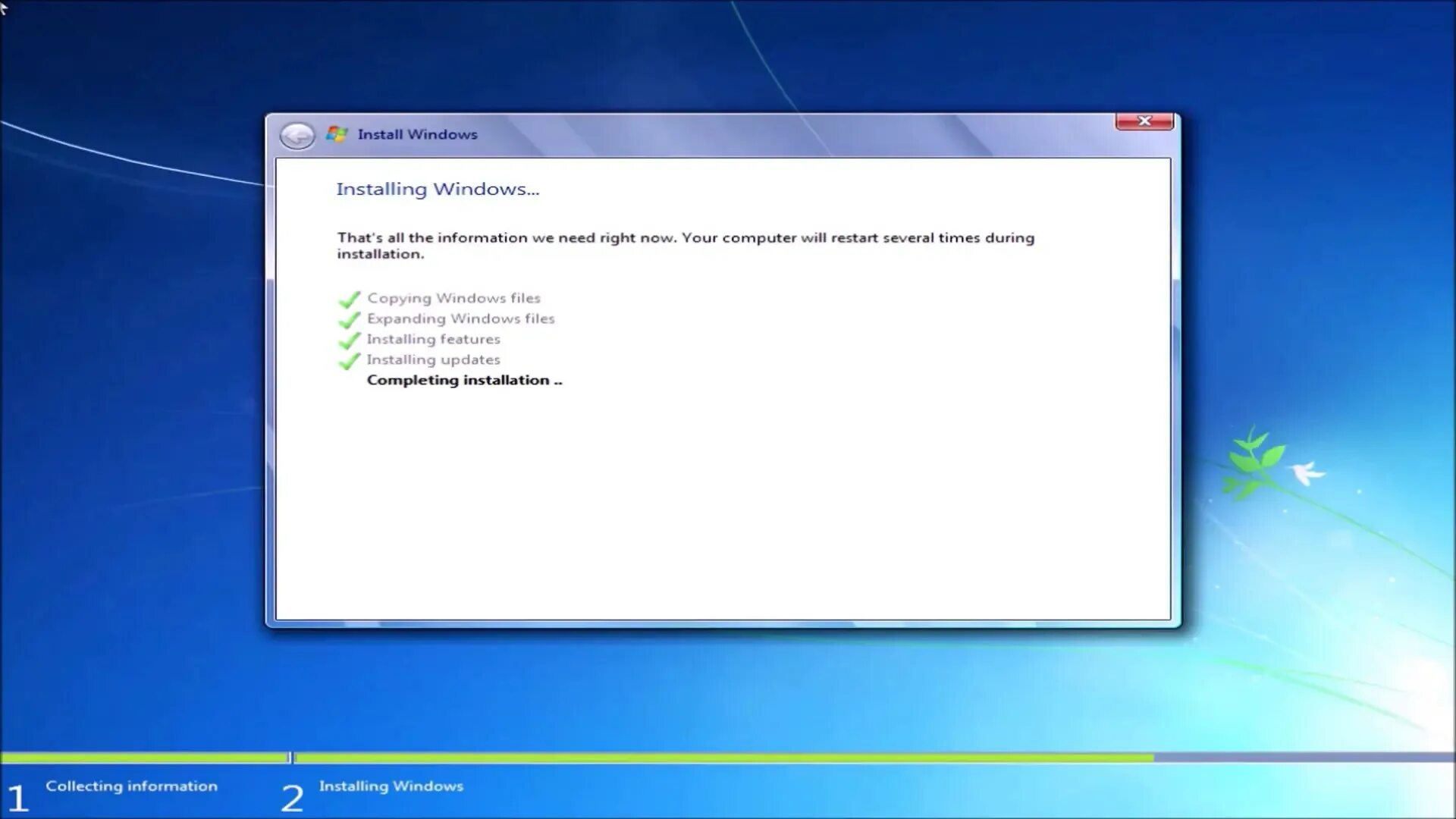This screenshot has height=819, width=1456.
Task: Click the Completing installation status text
Action: point(464,380)
